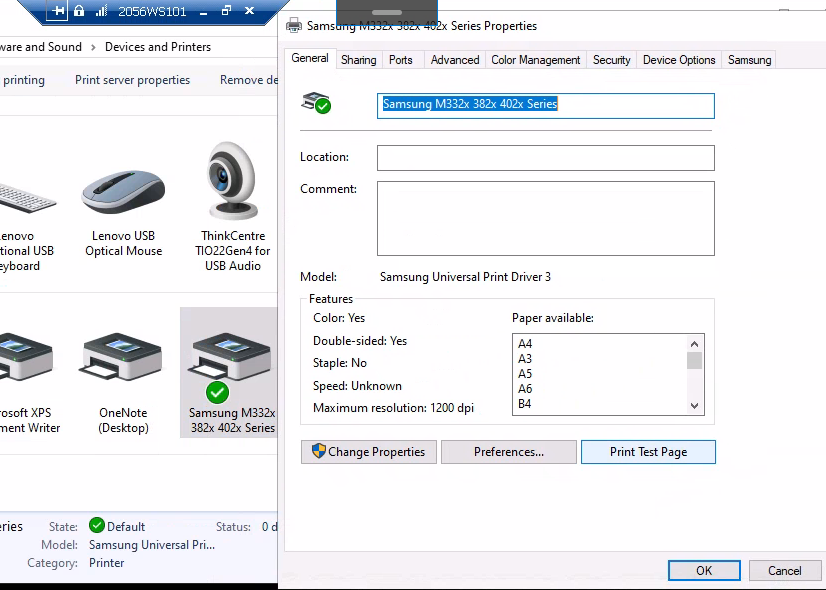Click the printer icon in the dialog title bar
Image resolution: width=826 pixels, height=590 pixels.
click(x=294, y=26)
